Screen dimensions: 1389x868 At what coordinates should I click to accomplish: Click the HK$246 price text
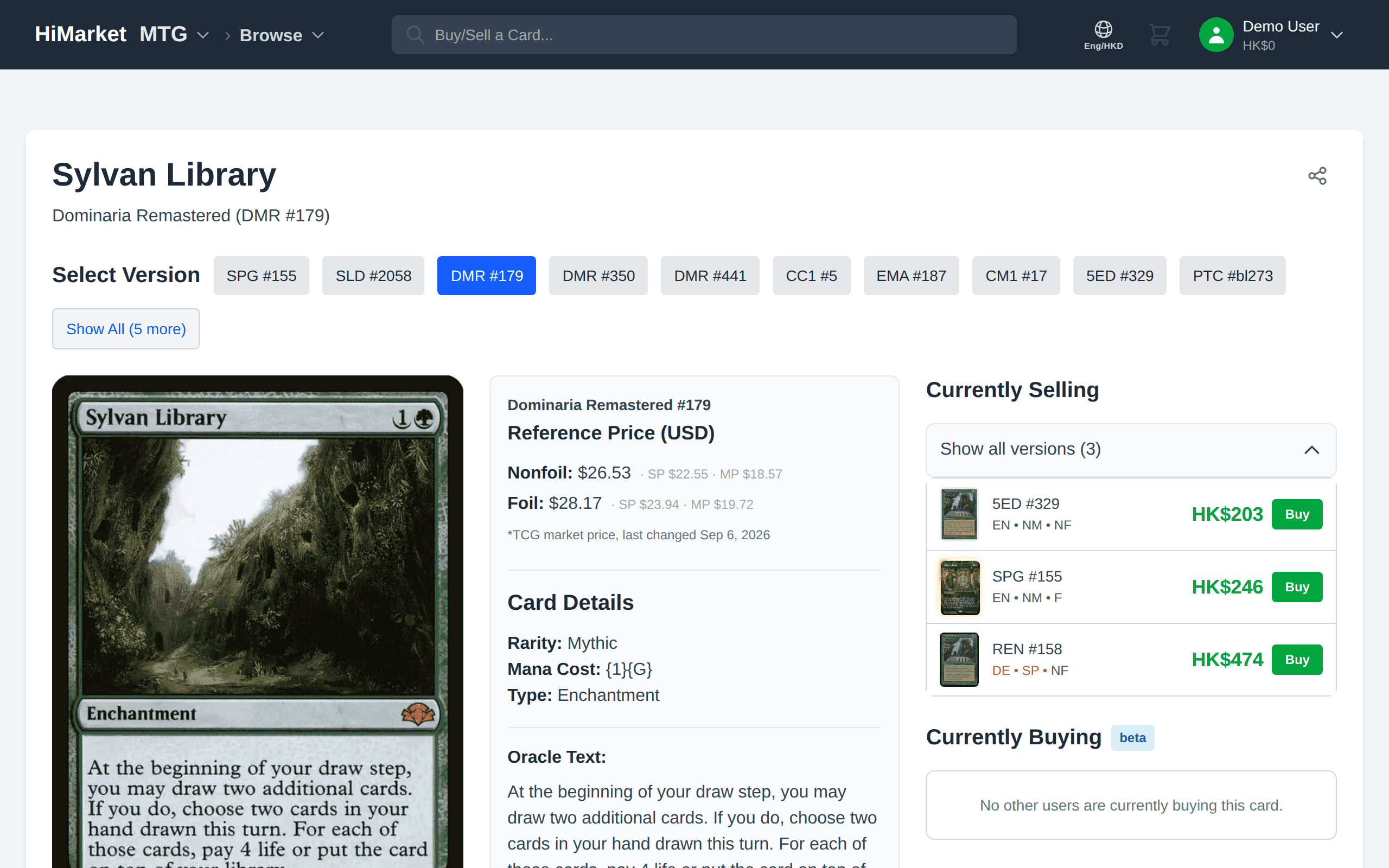point(1227,586)
